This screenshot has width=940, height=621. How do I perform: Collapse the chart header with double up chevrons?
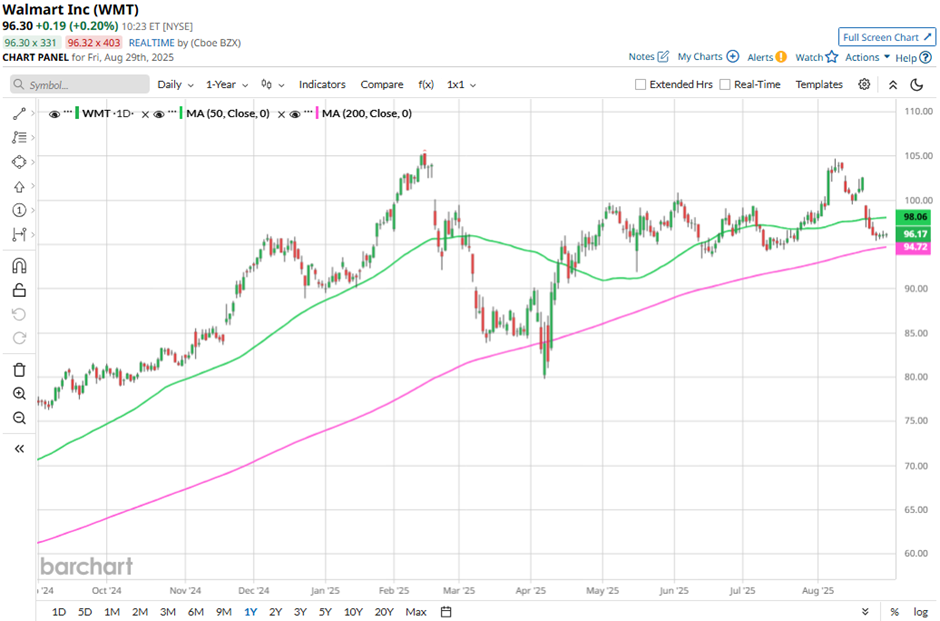point(893,85)
